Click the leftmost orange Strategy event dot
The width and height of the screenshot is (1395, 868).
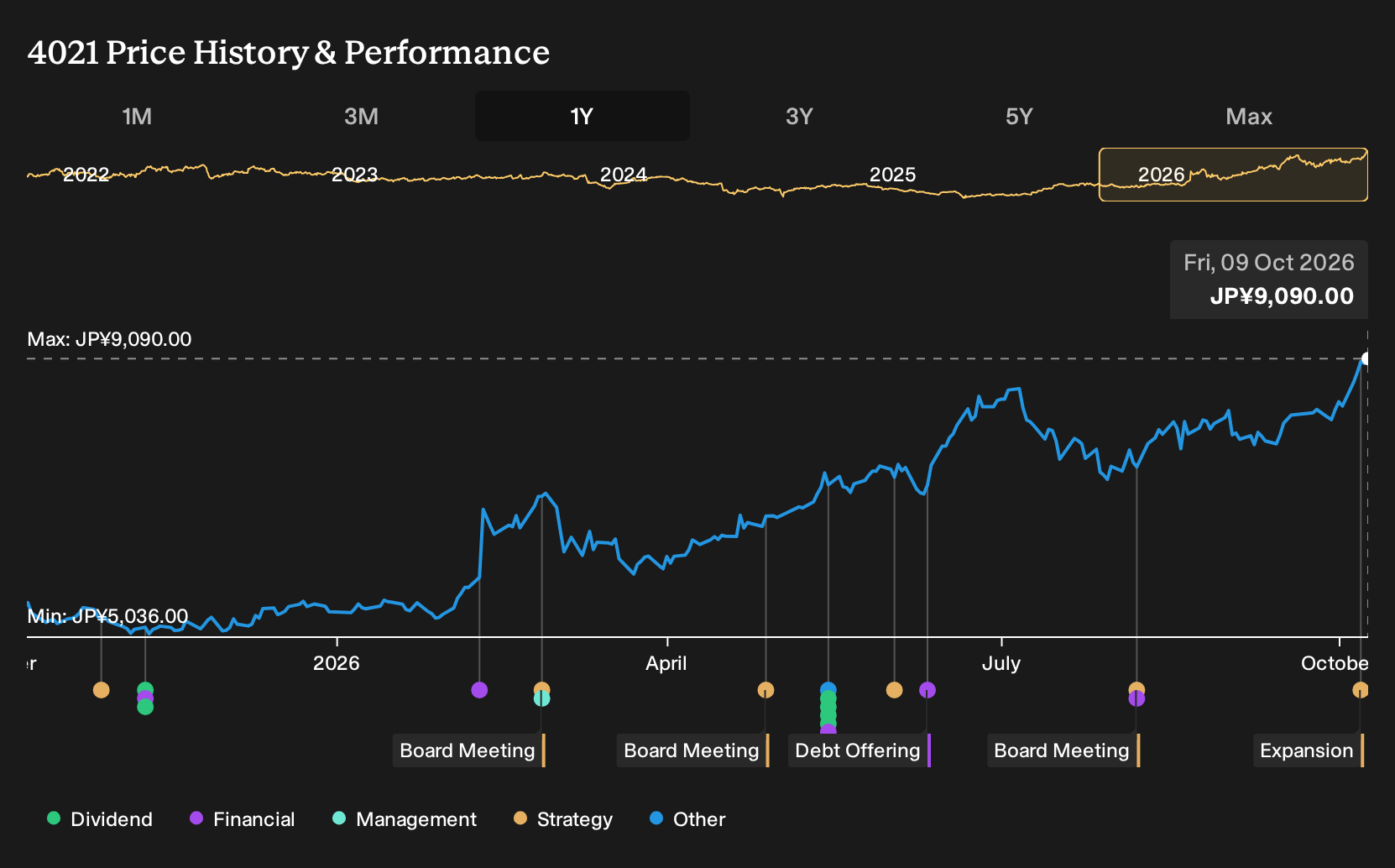[102, 690]
